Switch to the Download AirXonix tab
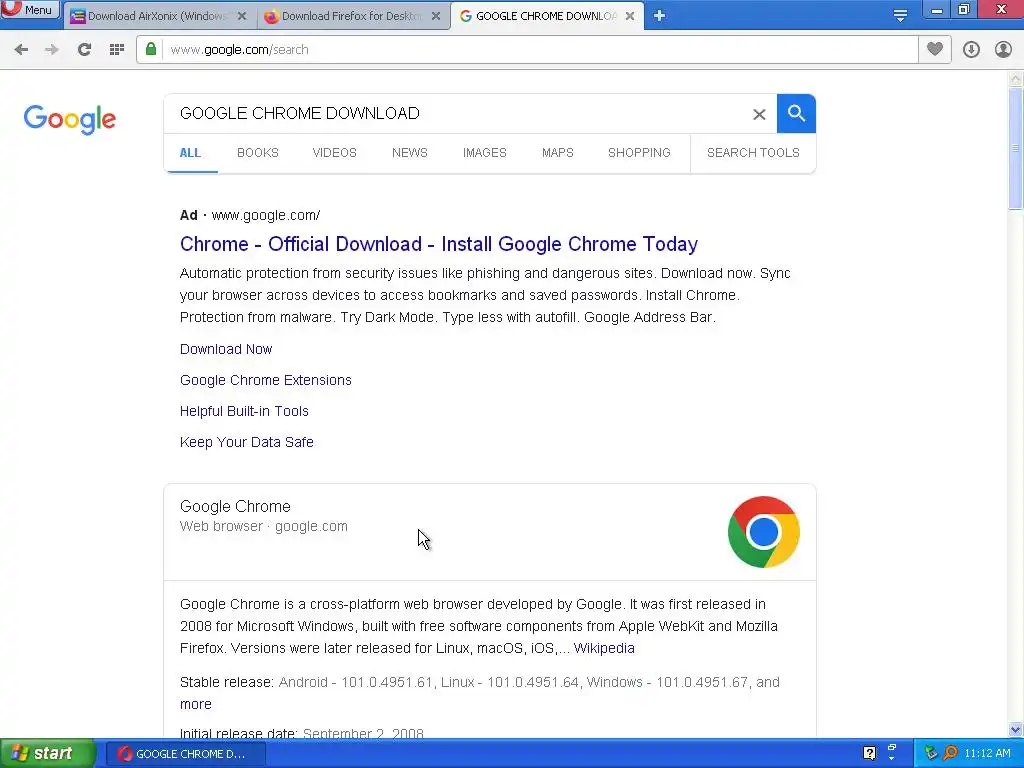 pos(160,16)
